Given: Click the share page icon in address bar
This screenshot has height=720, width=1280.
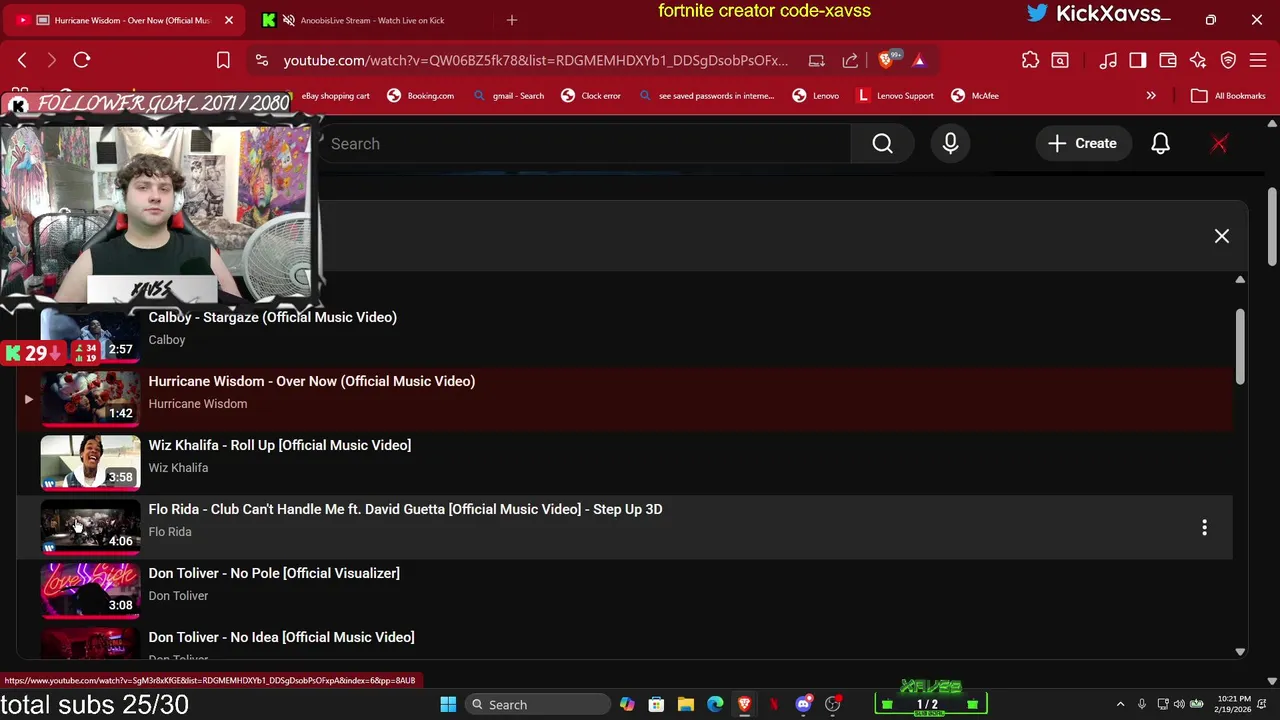Looking at the screenshot, I should click(850, 60).
